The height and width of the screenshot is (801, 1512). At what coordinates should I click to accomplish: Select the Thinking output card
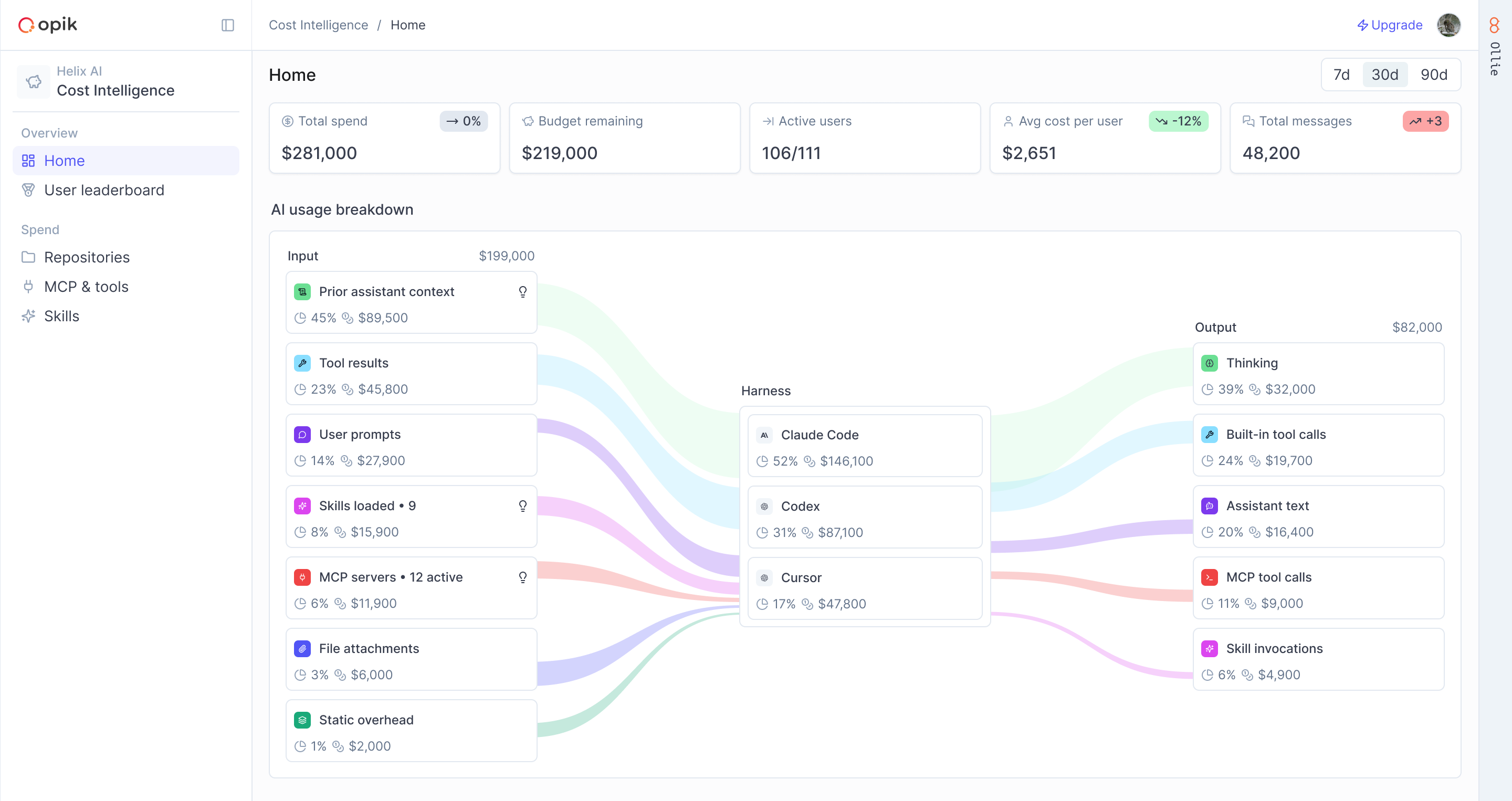1318,374
